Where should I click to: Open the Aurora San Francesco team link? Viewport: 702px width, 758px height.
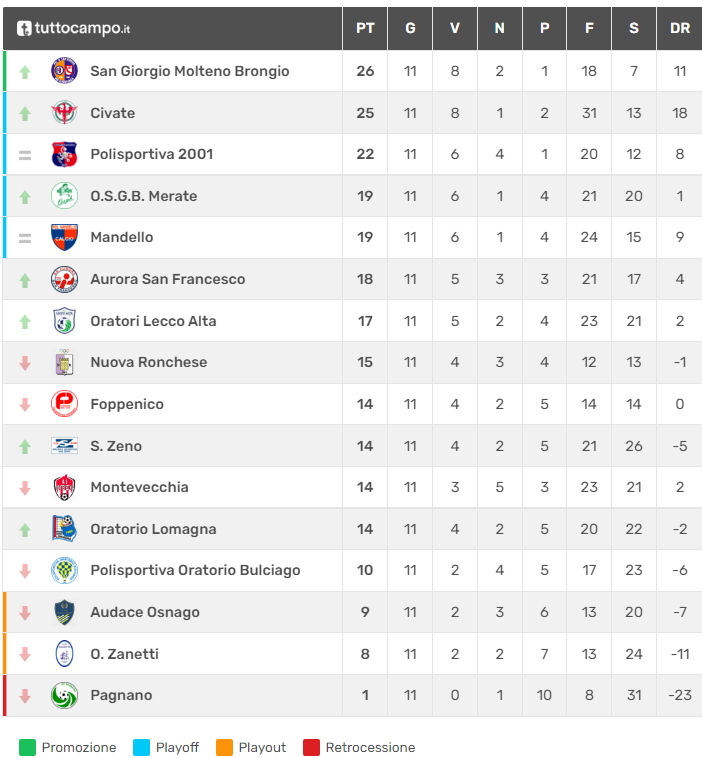167,279
